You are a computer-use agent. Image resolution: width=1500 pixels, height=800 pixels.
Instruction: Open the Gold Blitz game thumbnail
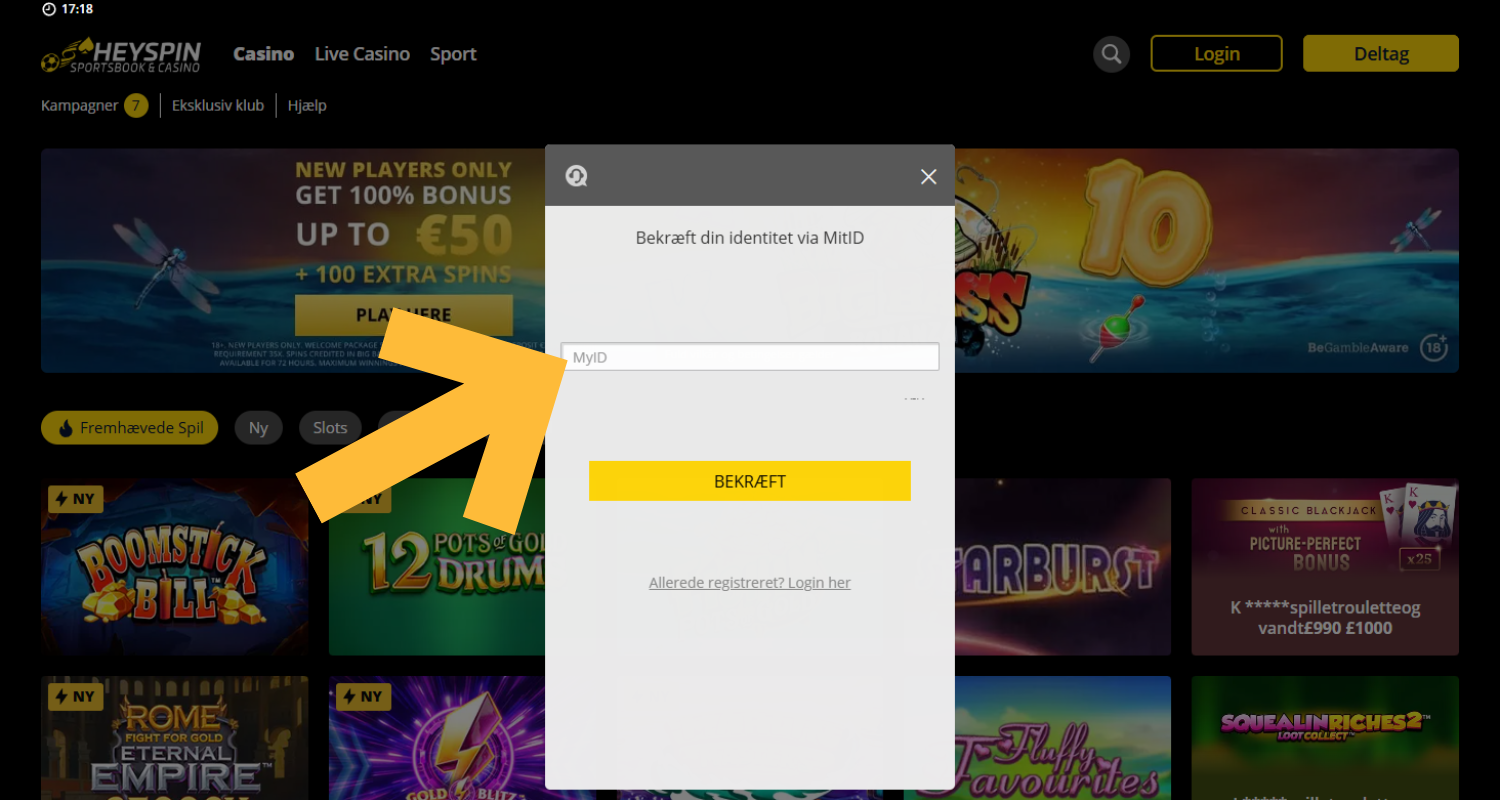pyautogui.click(x=436, y=738)
